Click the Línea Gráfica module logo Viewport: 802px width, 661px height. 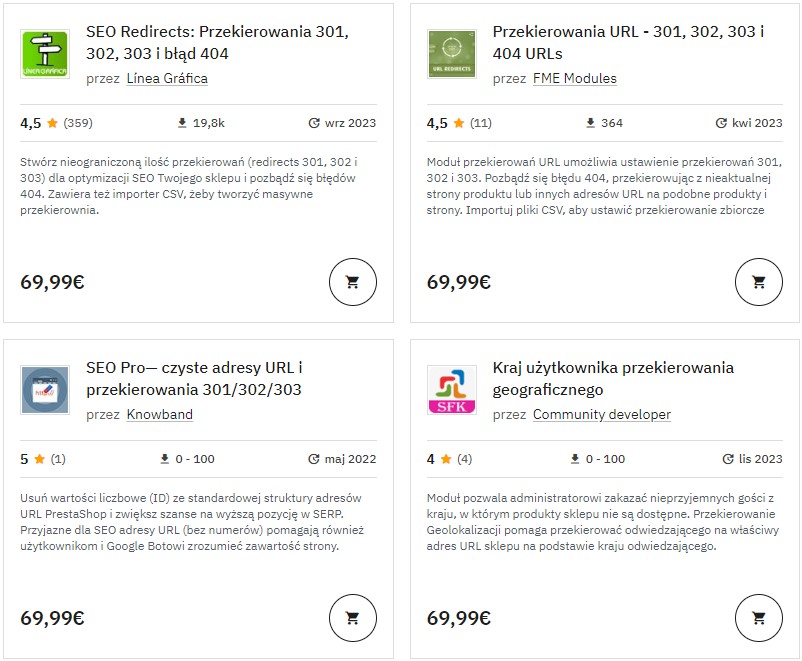point(45,55)
